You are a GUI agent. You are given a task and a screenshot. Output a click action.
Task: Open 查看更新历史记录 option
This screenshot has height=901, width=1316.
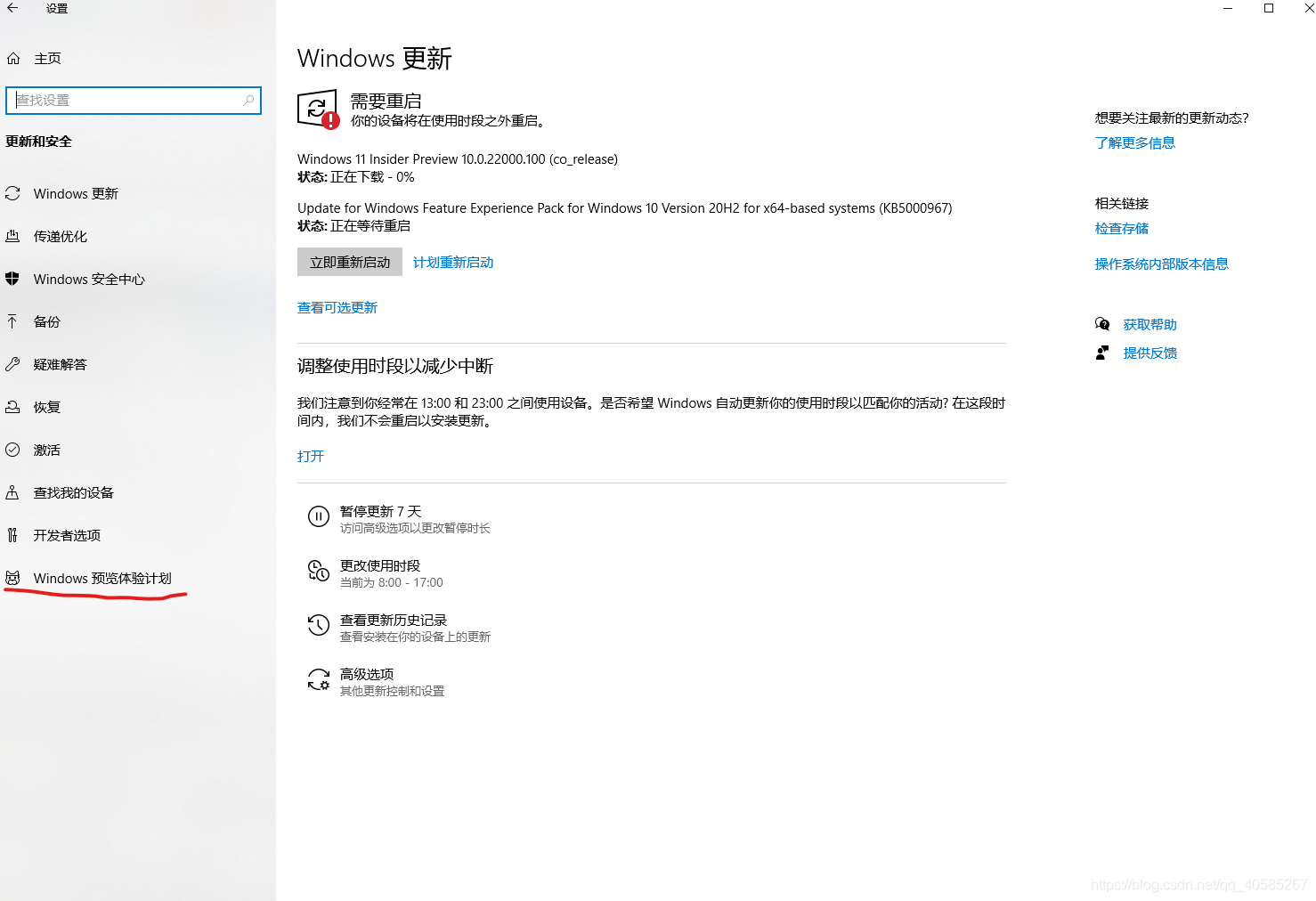(x=399, y=628)
